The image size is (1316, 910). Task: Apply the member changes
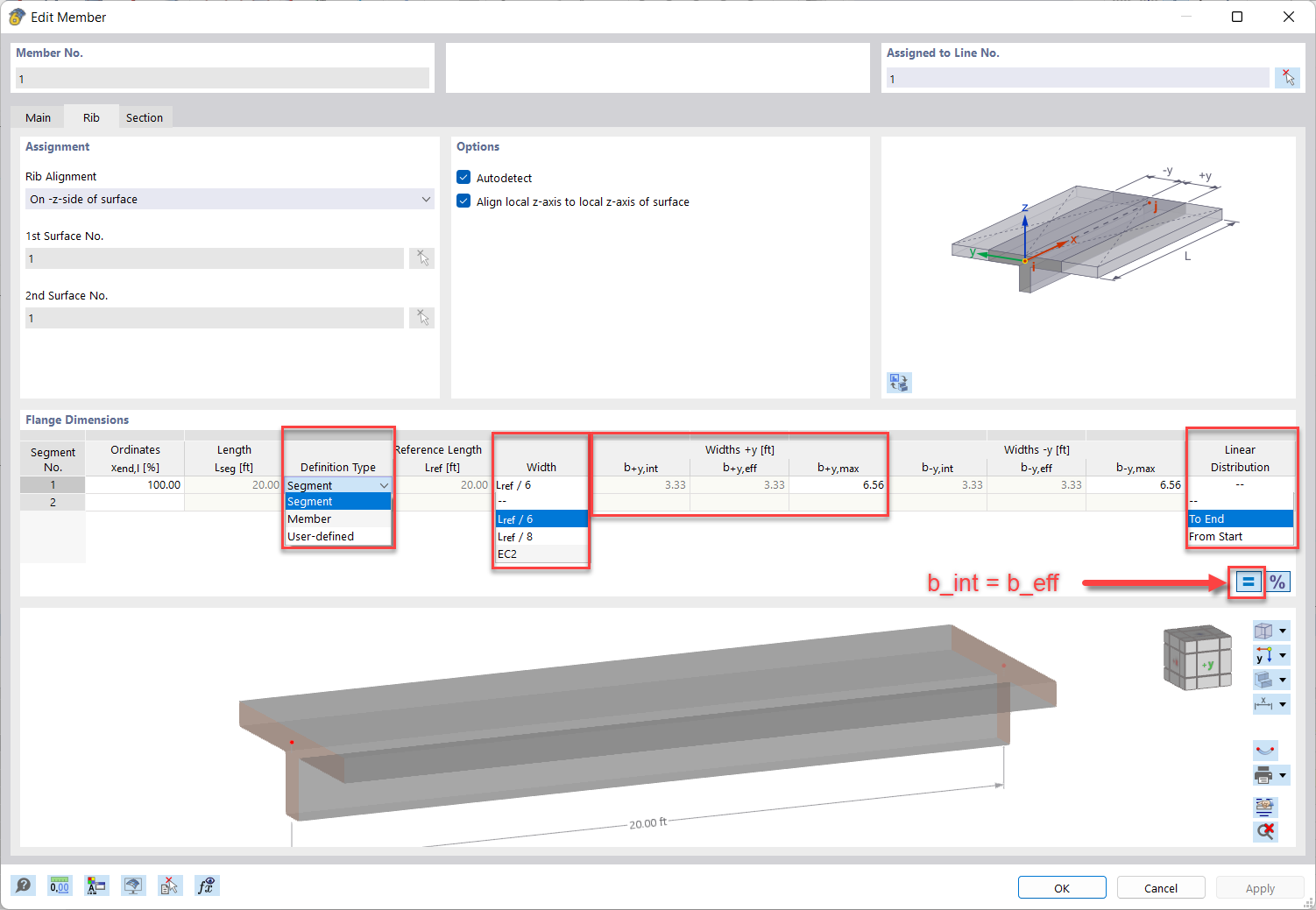pyautogui.click(x=1259, y=886)
